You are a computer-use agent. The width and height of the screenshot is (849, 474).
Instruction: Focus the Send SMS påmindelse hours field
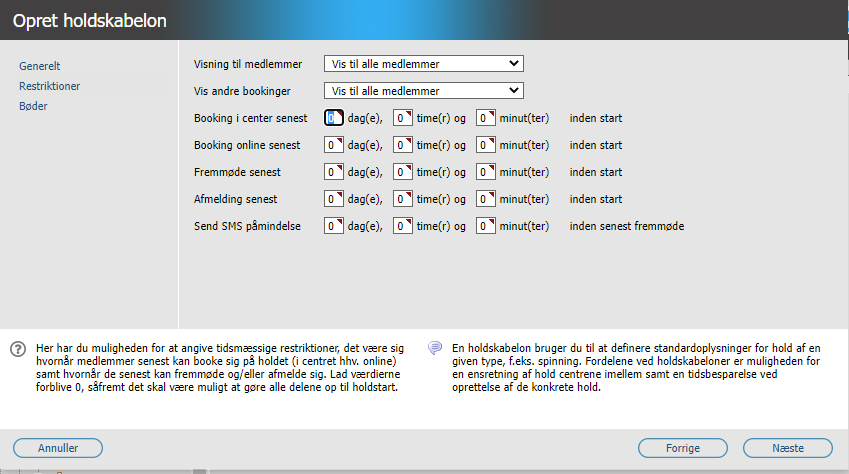[x=402, y=226]
